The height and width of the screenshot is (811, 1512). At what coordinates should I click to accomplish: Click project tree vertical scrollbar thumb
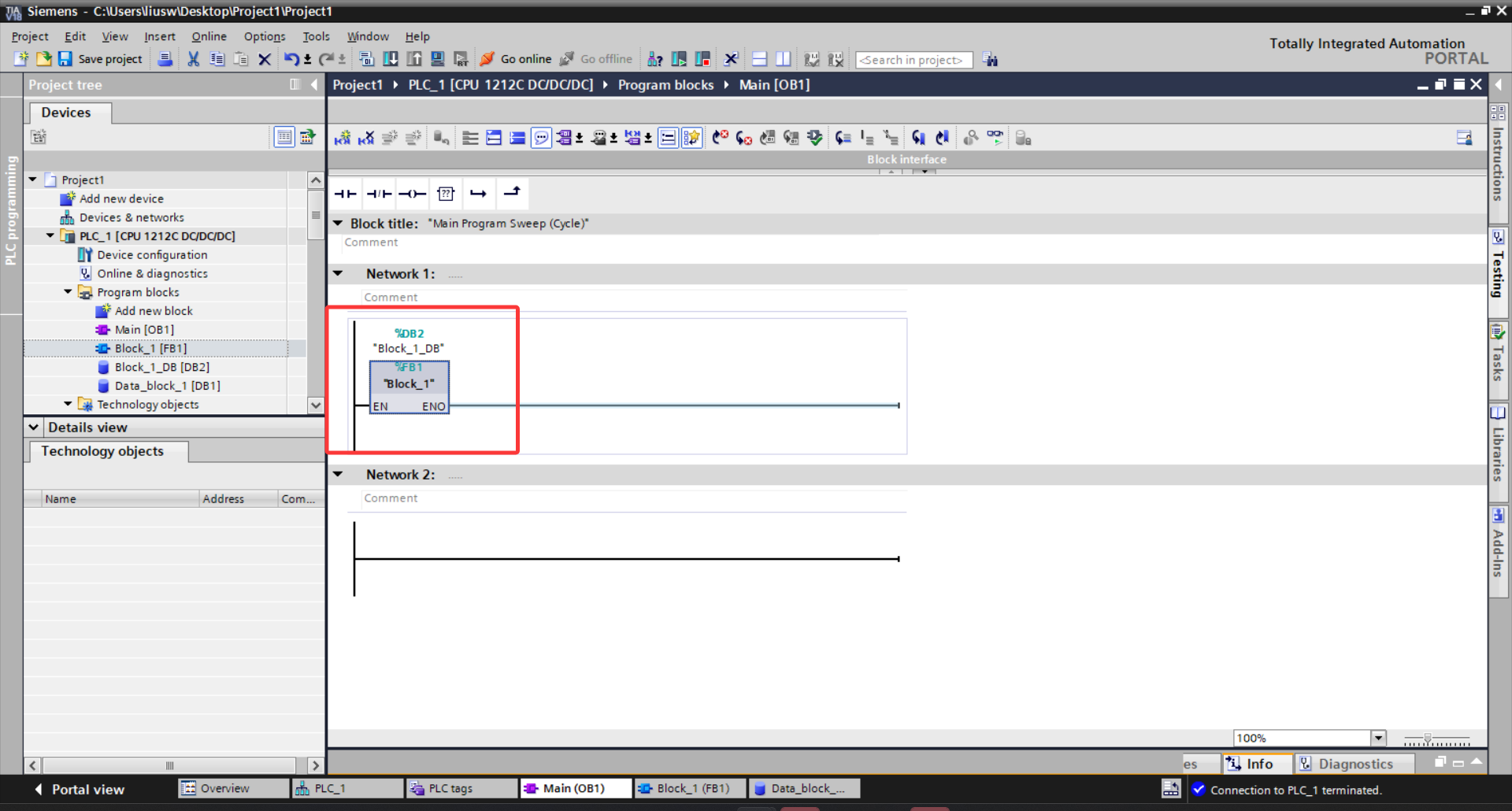(x=316, y=215)
